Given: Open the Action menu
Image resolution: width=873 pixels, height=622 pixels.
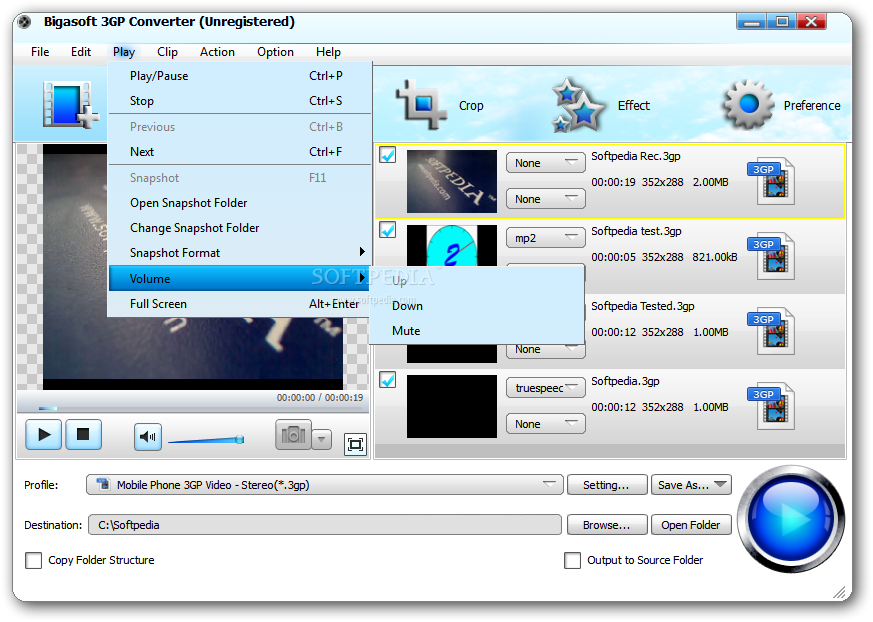Looking at the screenshot, I should pos(217,52).
